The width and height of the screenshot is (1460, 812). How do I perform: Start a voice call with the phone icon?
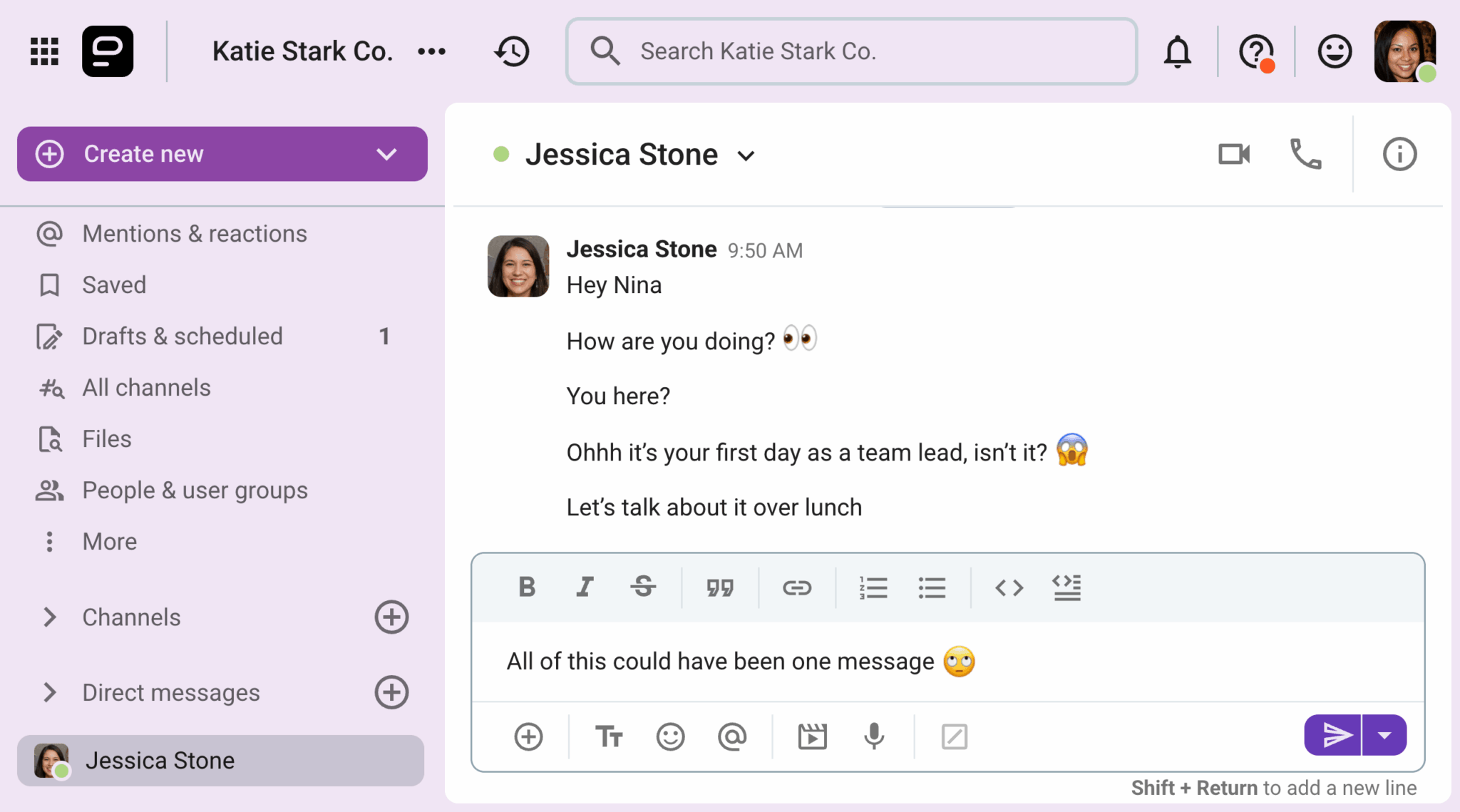1306,154
